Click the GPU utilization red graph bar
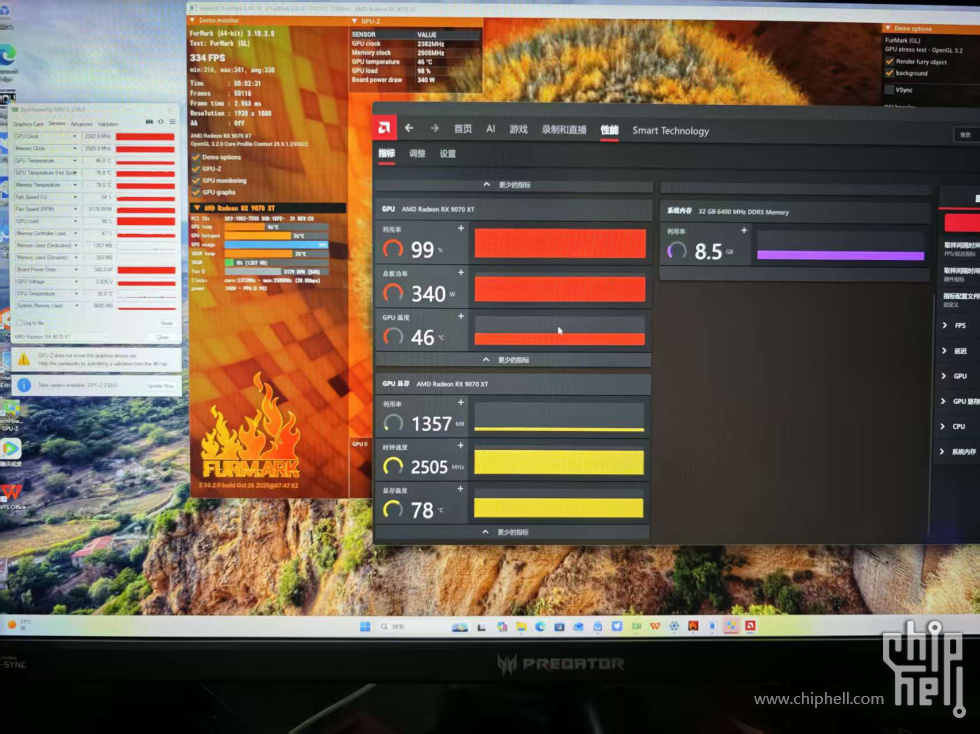The height and width of the screenshot is (734, 980). click(x=559, y=244)
